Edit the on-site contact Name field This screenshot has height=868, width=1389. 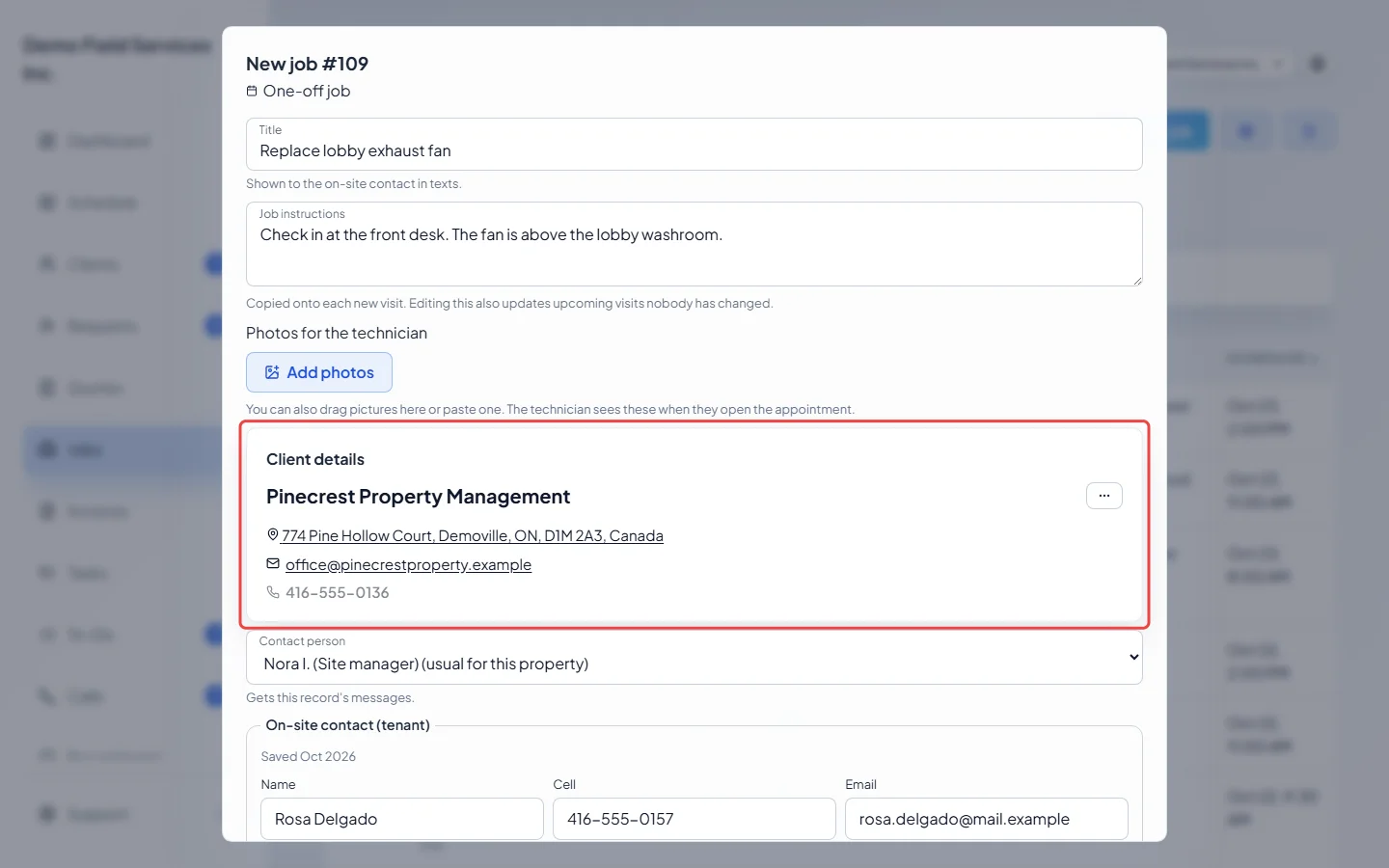click(402, 819)
